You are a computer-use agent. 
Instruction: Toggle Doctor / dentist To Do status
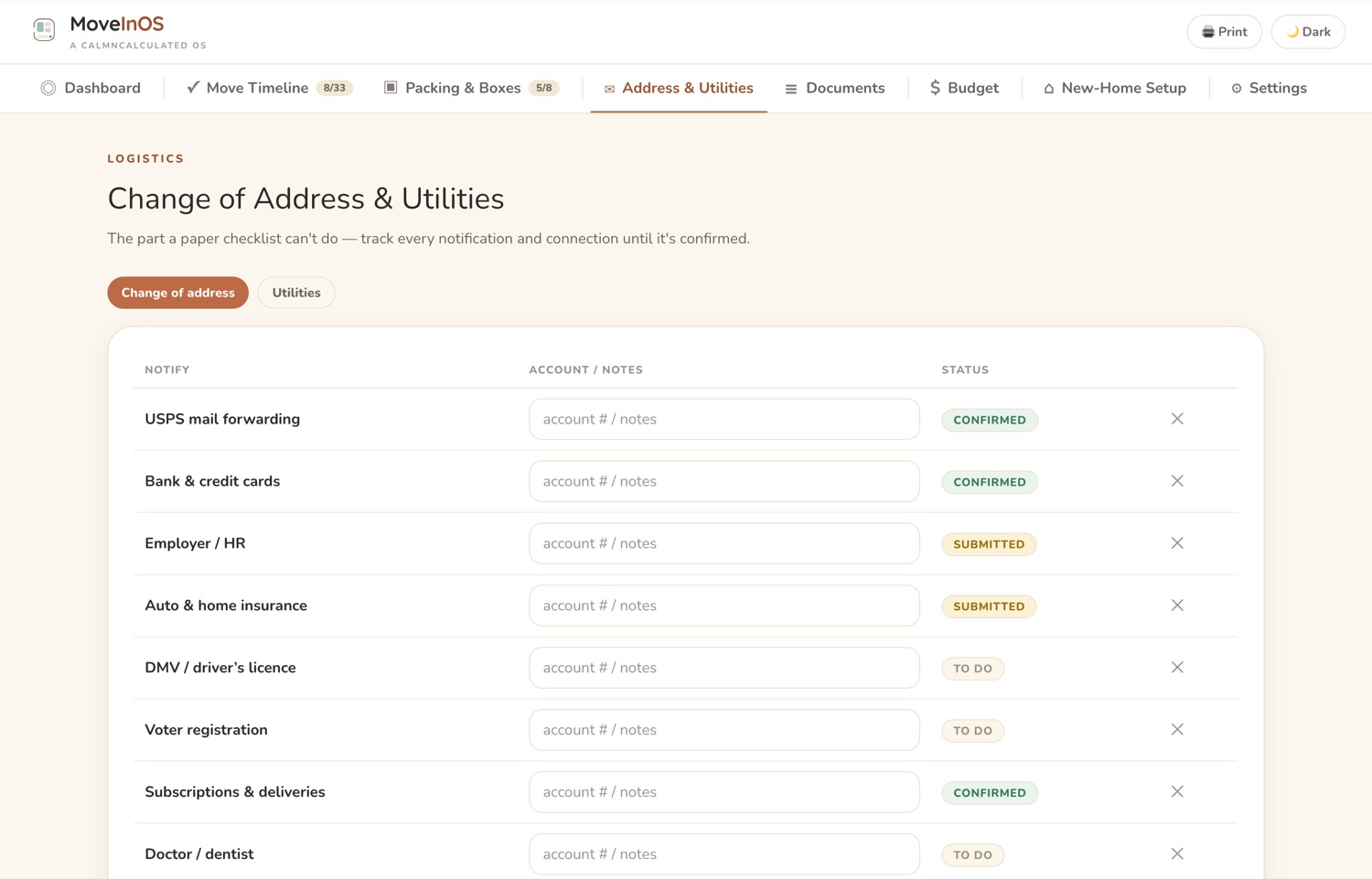[x=973, y=855]
